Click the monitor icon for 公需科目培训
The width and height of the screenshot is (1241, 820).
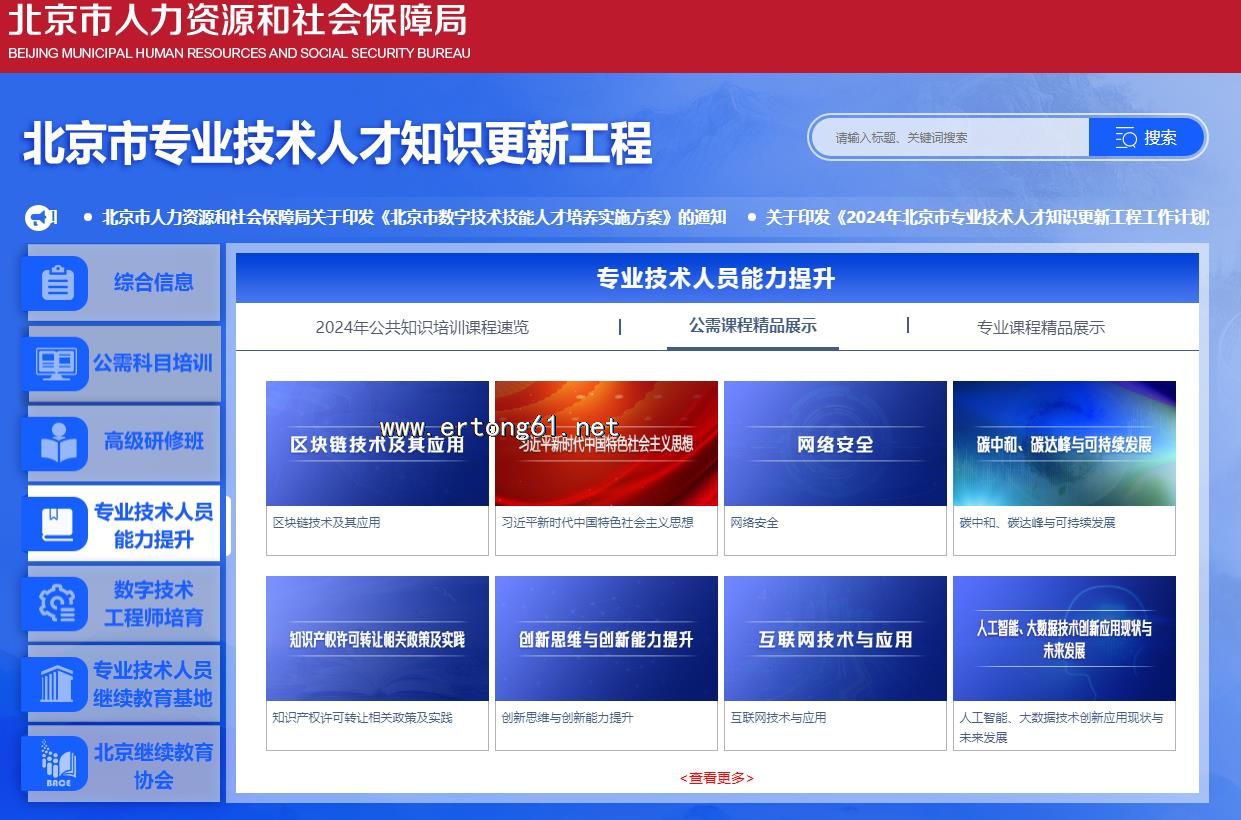click(56, 364)
